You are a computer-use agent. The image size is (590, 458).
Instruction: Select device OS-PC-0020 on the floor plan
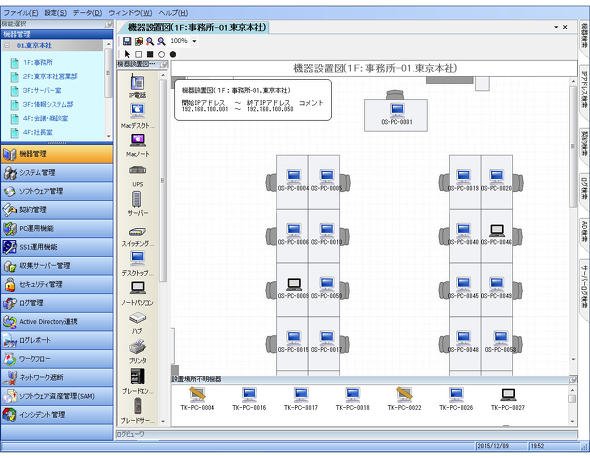click(497, 180)
